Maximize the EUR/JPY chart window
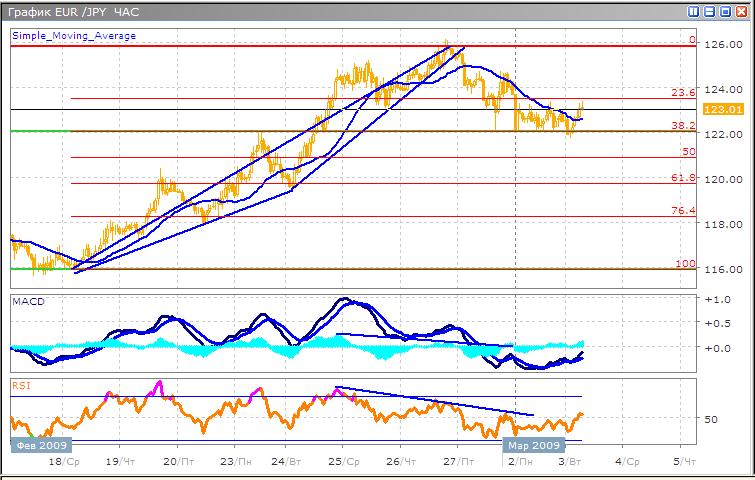This screenshot has height=480, width=755. (724, 11)
